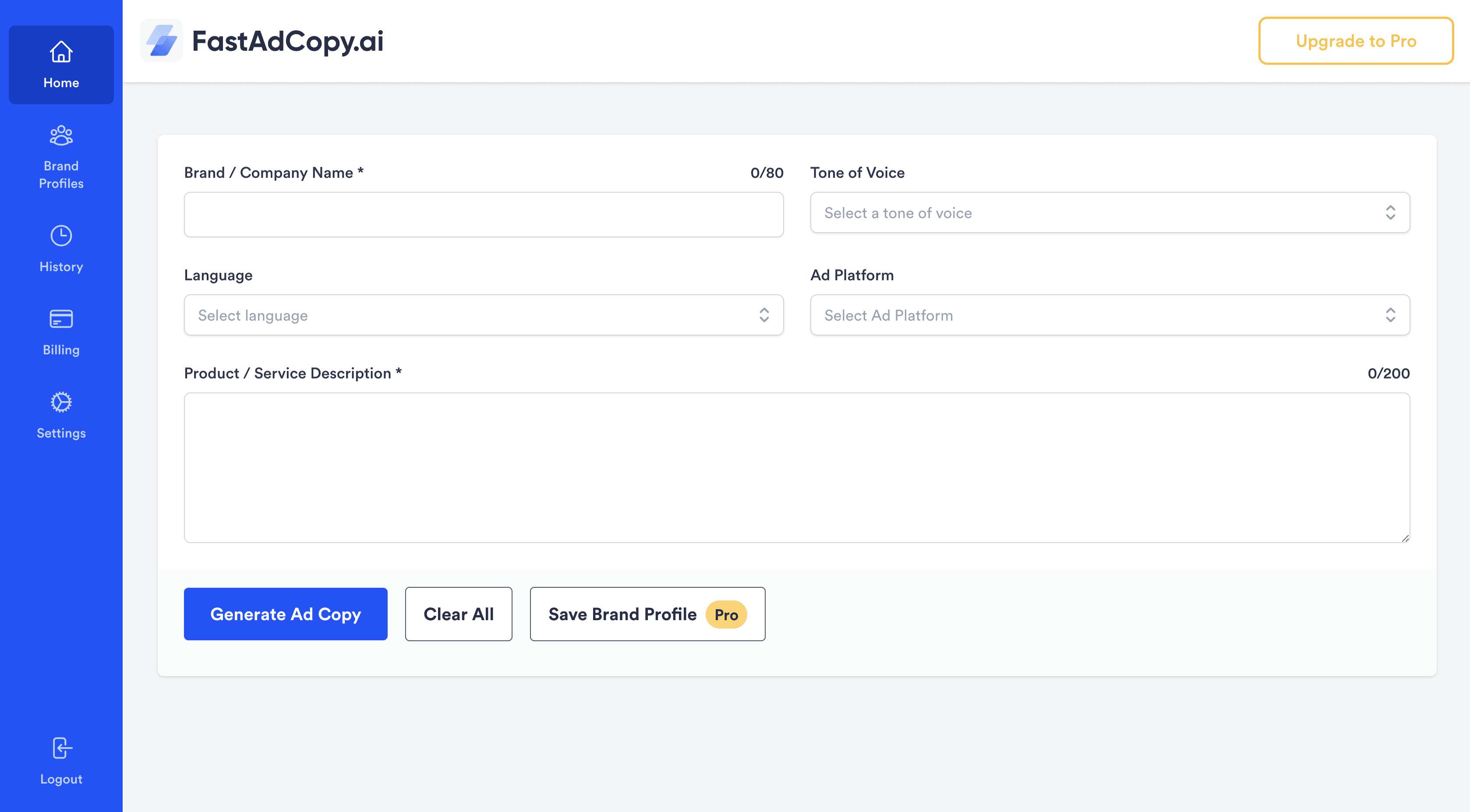Click the Tone of Voice chevron arrows
The width and height of the screenshot is (1470, 812).
[1390, 212]
